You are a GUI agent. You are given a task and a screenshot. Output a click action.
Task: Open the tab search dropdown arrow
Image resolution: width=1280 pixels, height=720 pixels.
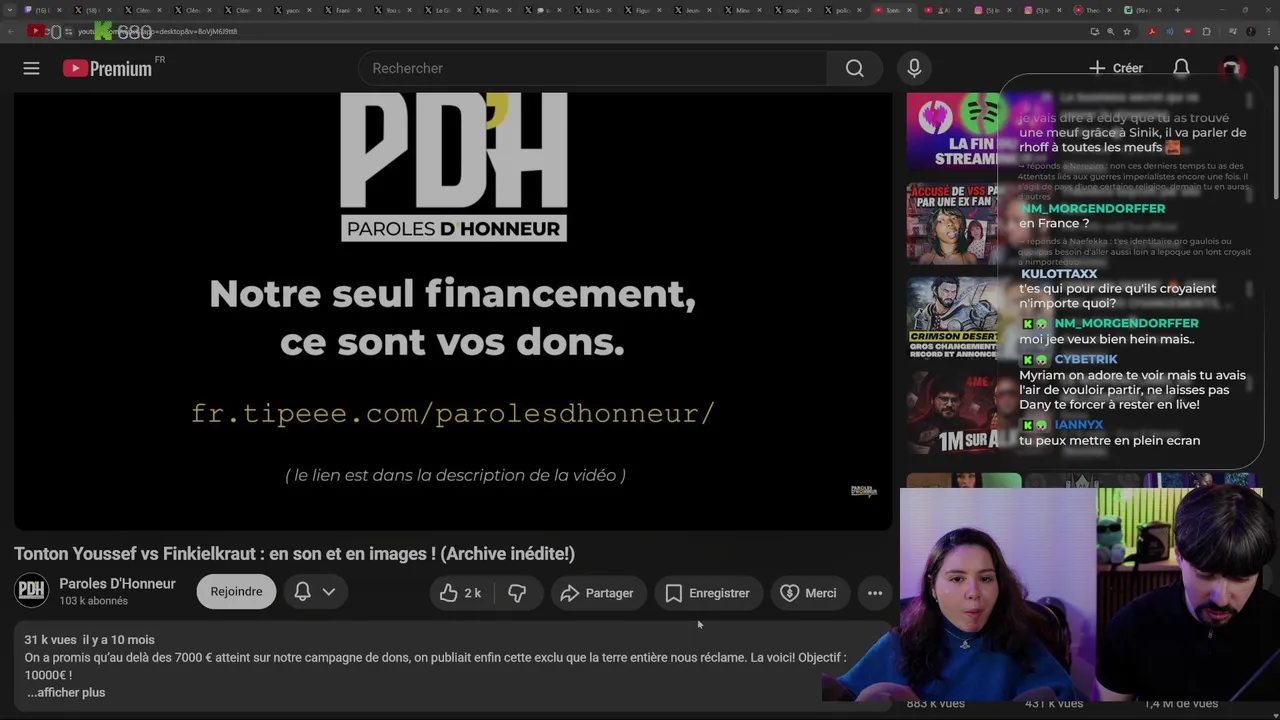[x=10, y=10]
